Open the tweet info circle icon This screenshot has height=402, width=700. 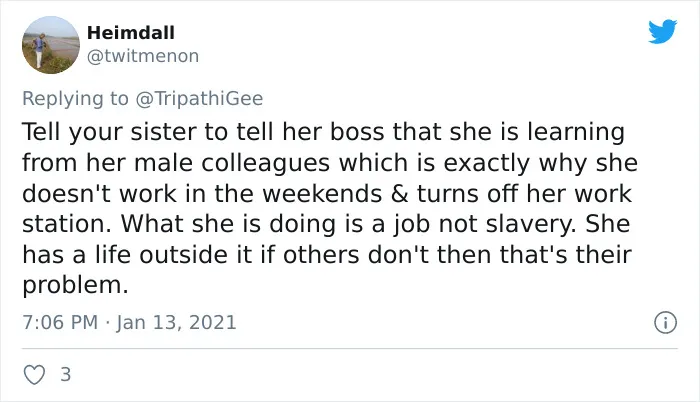(x=666, y=322)
